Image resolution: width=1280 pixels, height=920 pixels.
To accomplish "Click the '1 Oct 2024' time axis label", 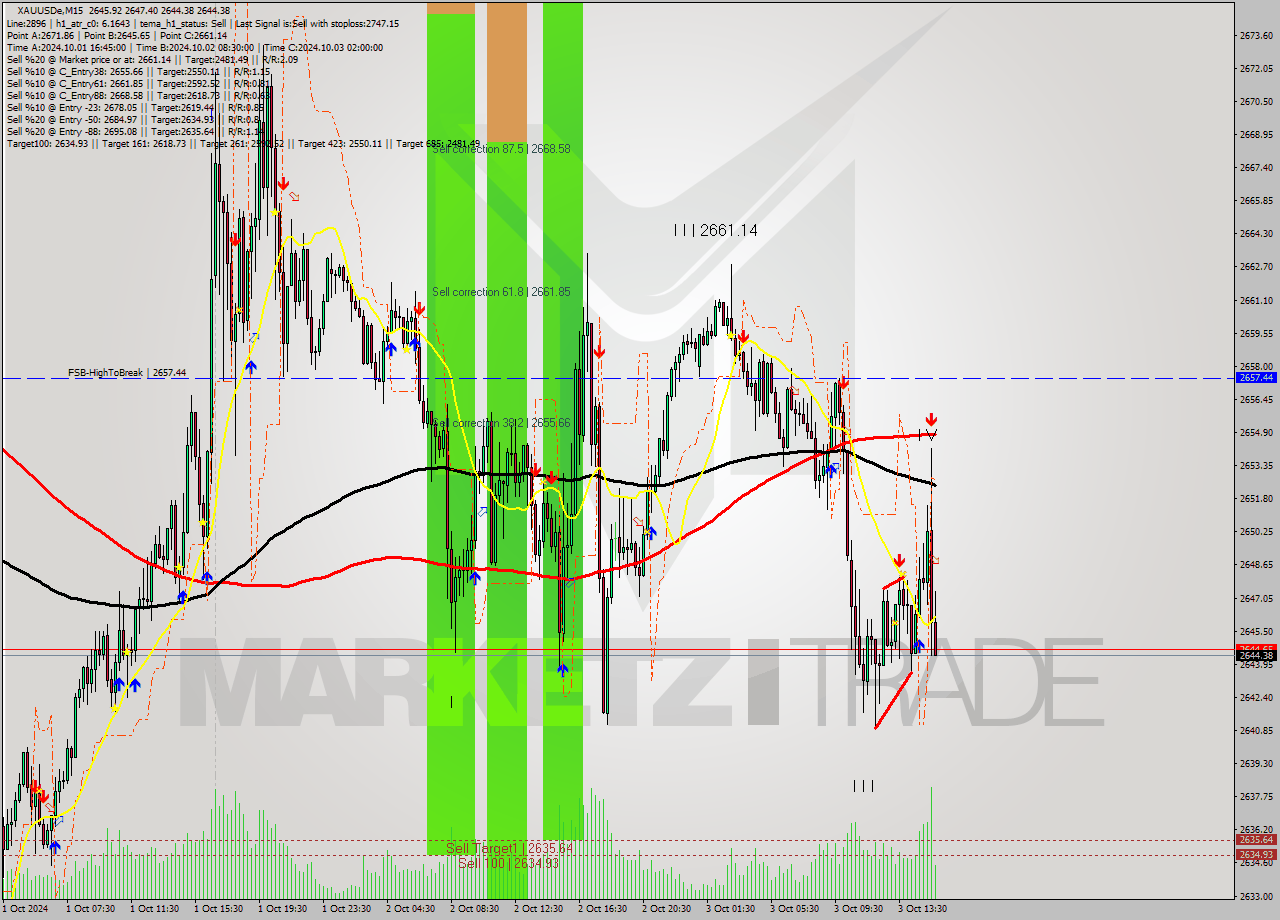I will (25, 909).
